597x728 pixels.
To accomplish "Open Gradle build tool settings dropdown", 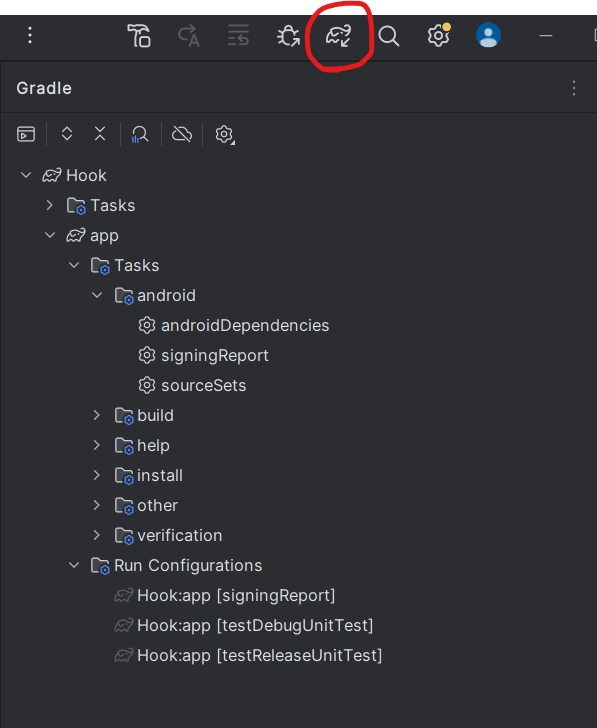I will tap(225, 135).
